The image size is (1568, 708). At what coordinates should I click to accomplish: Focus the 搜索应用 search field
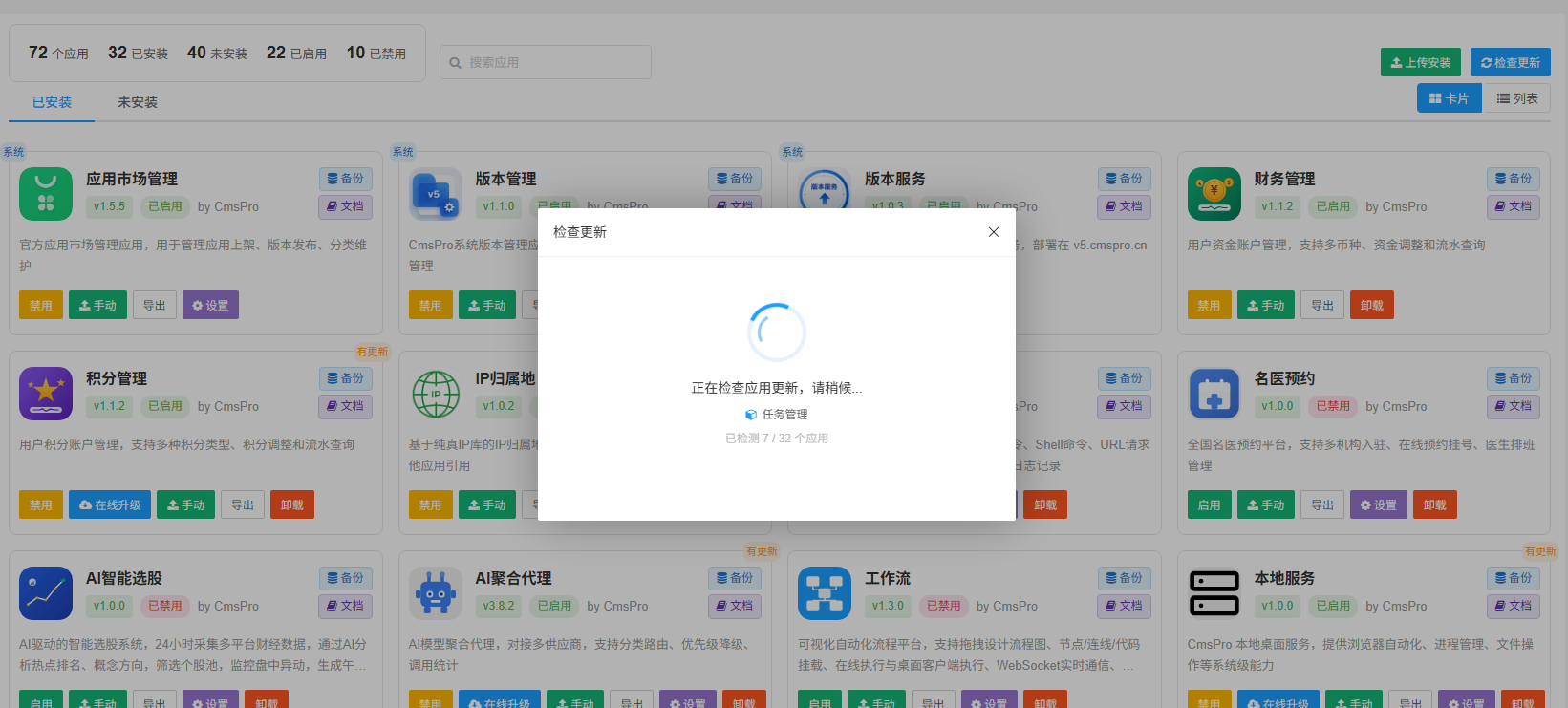546,62
